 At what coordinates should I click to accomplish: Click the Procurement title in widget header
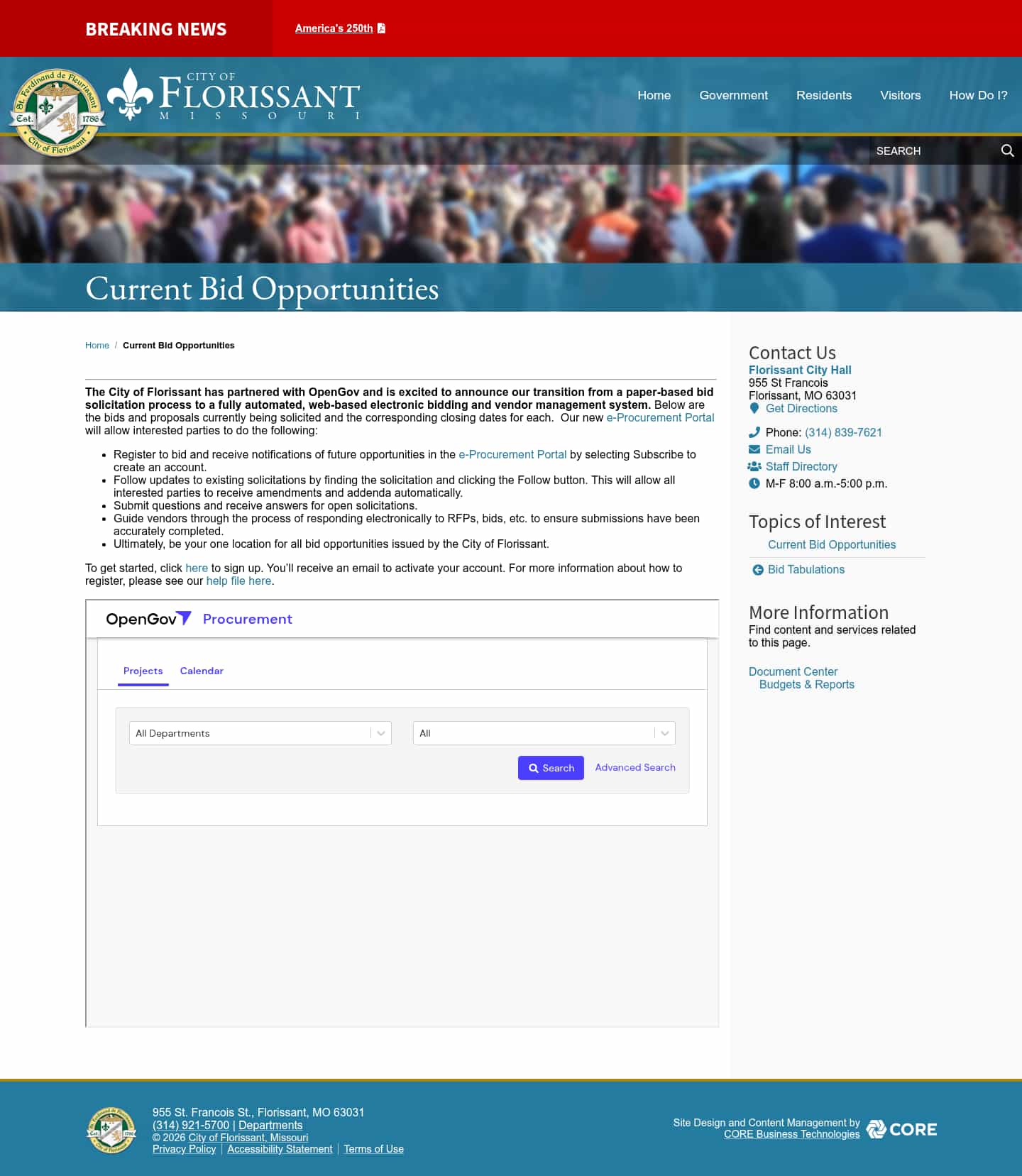pyautogui.click(x=247, y=619)
